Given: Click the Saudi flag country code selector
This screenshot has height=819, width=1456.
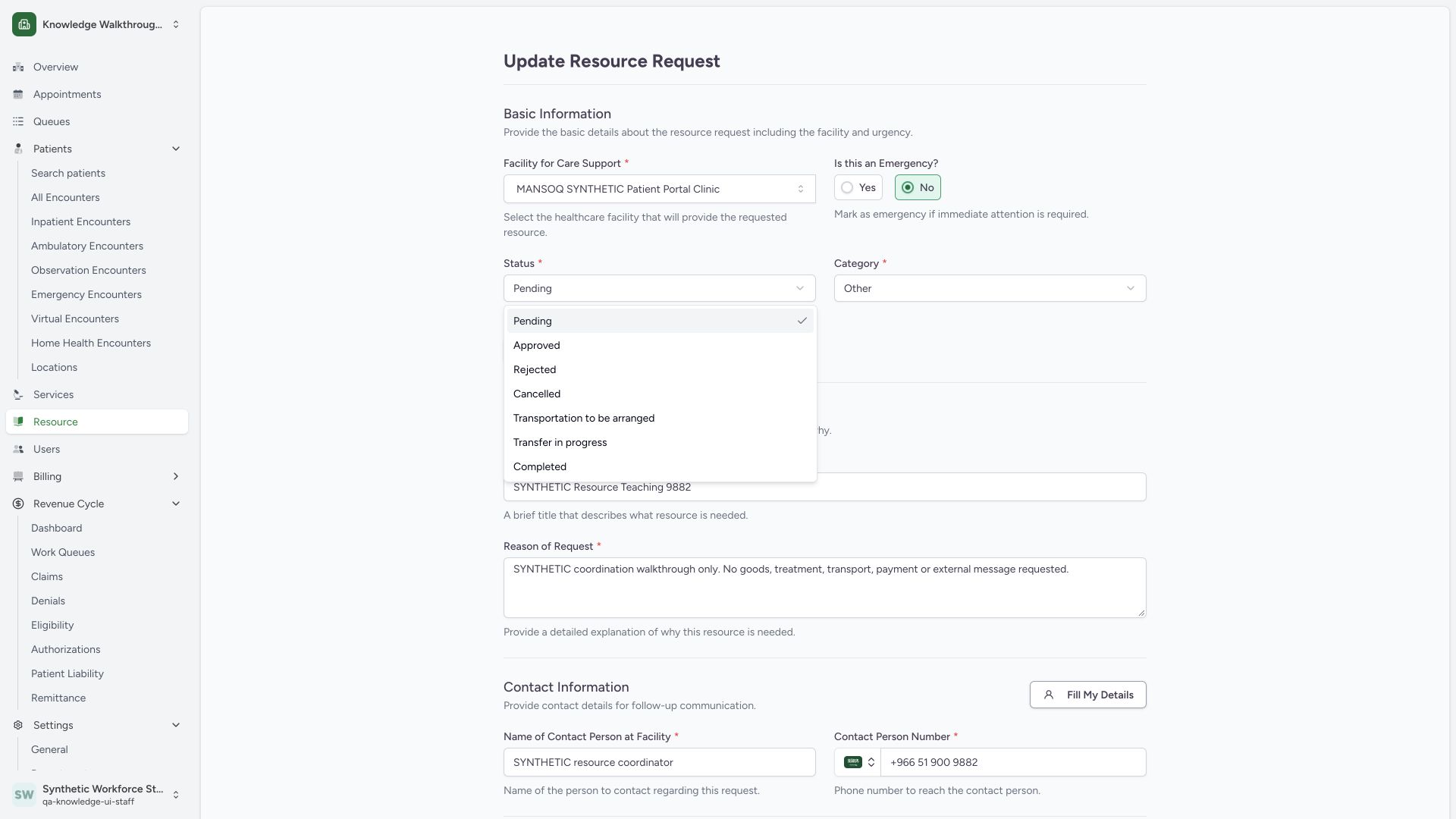Looking at the screenshot, I should (858, 762).
